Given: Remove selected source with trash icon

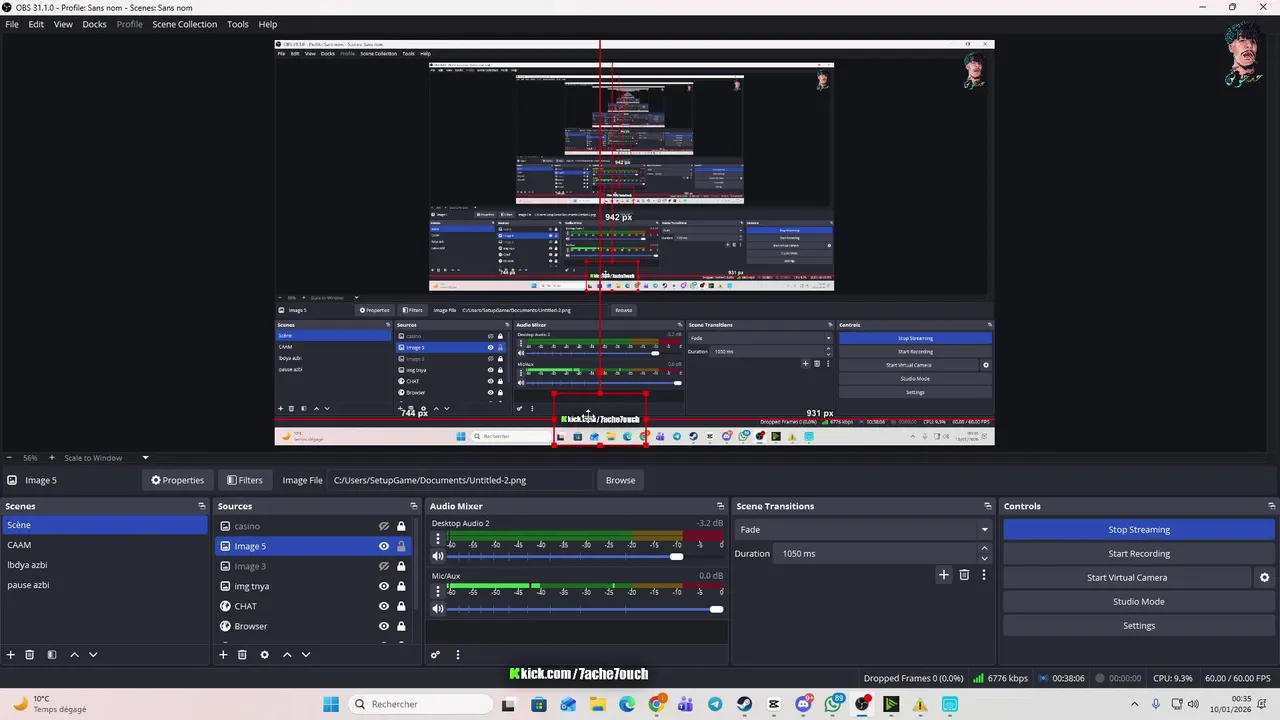Looking at the screenshot, I should 242,654.
